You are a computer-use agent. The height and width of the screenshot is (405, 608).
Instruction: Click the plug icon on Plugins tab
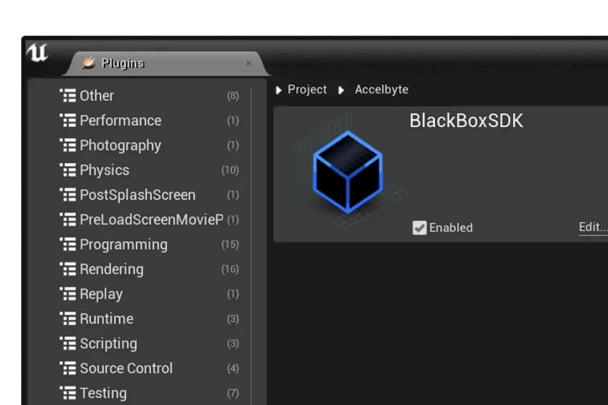click(x=88, y=63)
